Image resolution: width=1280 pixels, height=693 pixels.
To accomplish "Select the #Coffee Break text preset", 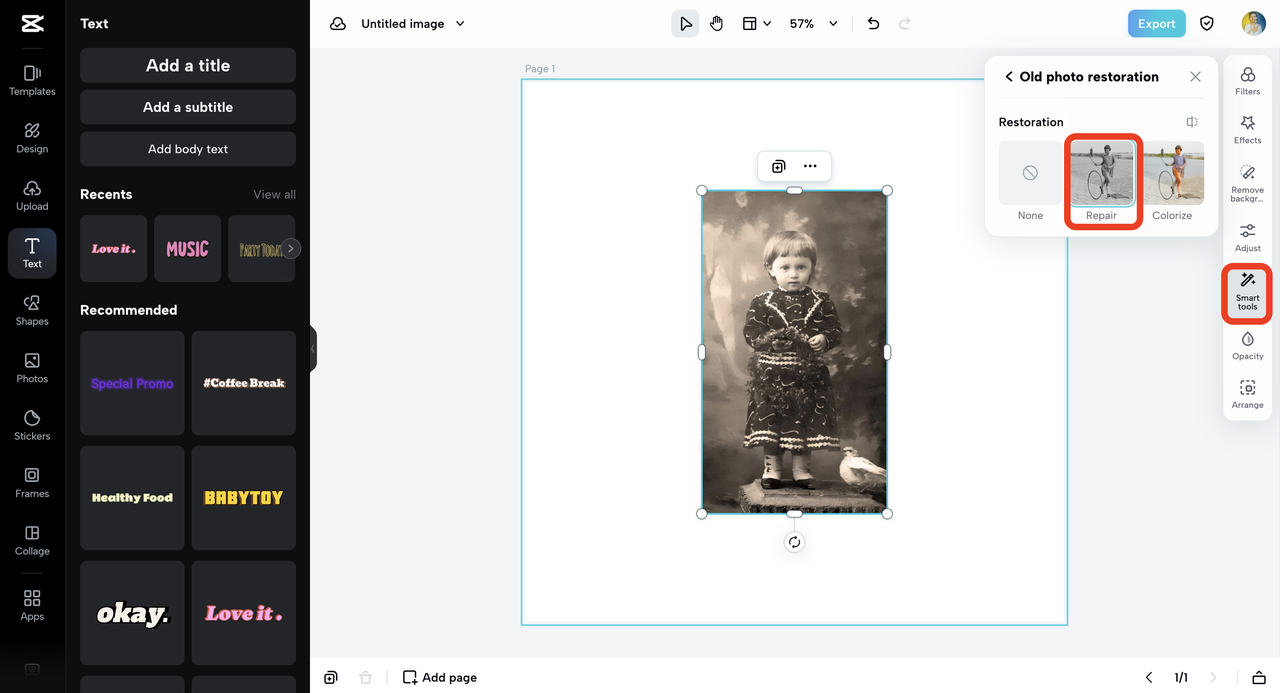I will pos(244,383).
